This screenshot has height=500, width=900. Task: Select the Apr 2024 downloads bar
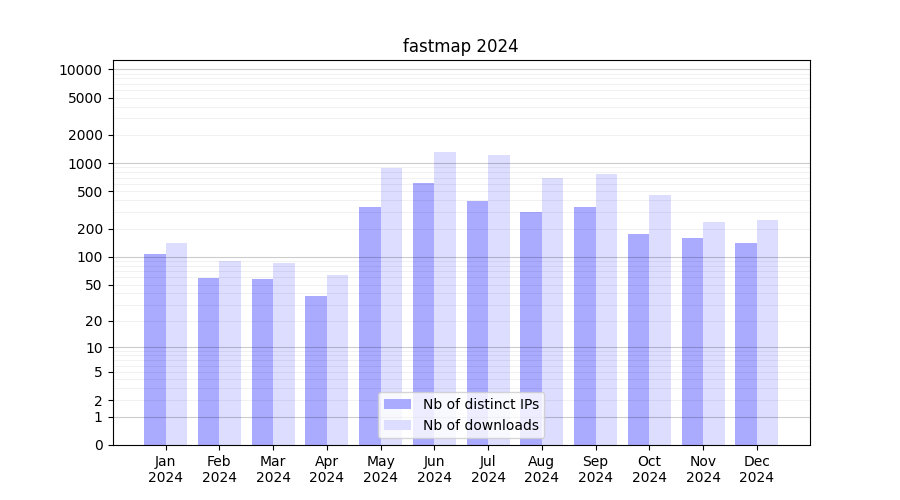click(338, 360)
